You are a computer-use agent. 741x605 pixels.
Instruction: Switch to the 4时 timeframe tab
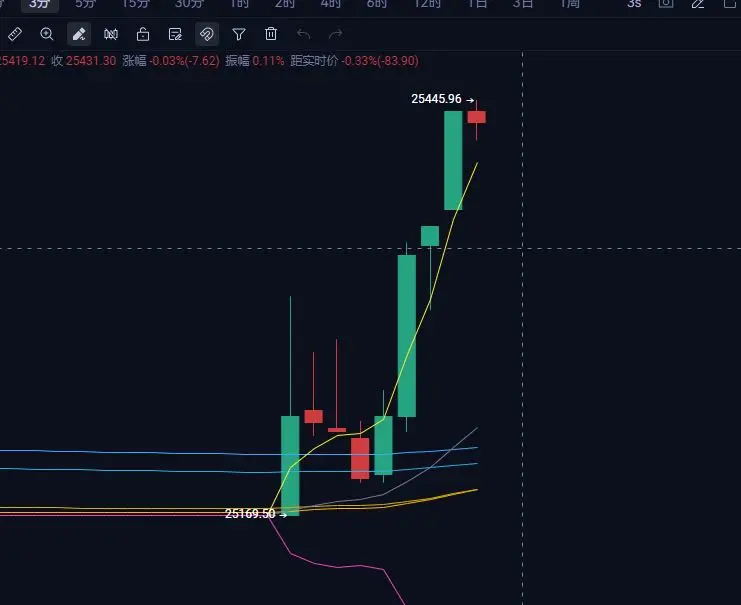[x=331, y=4]
